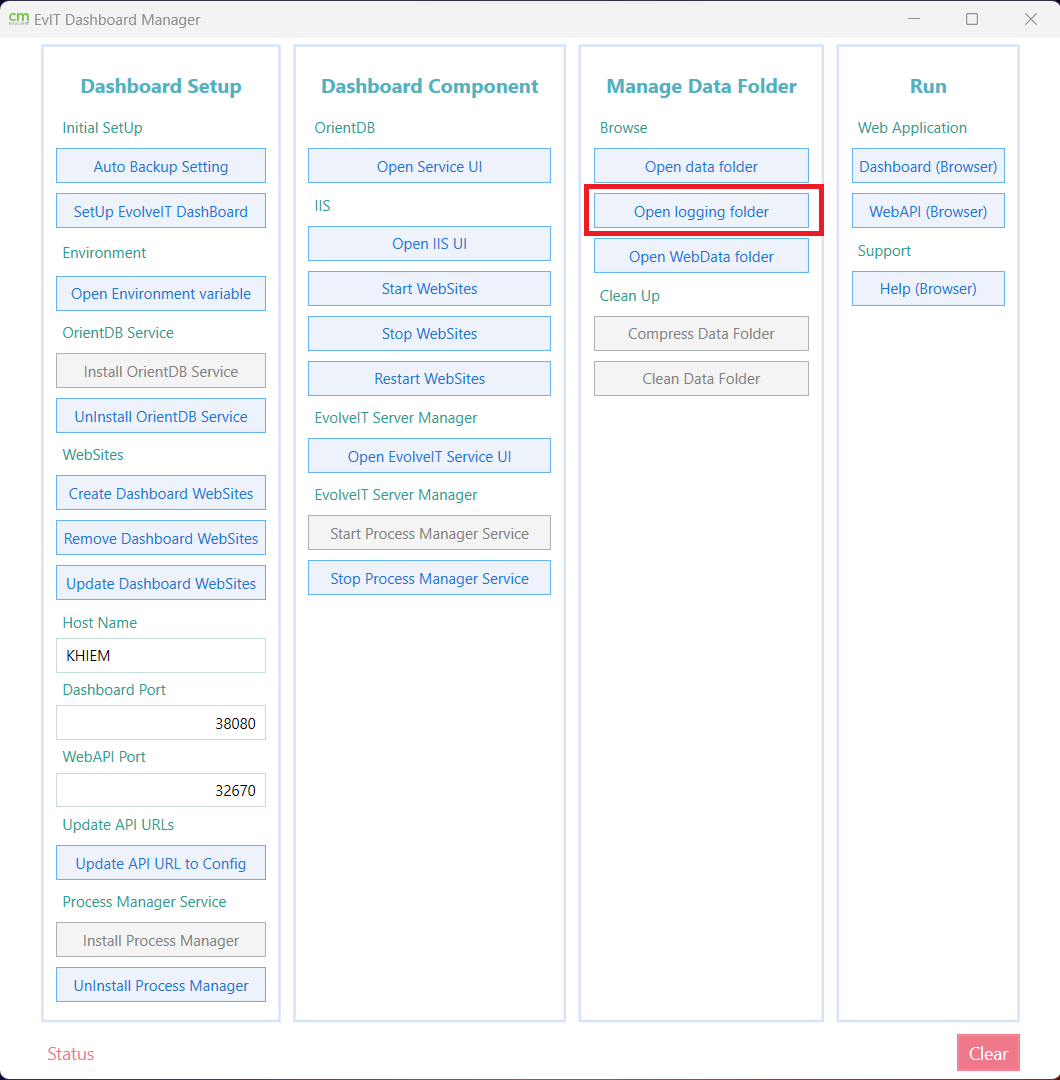Click the WebAPI Port field showing 32670
The width and height of the screenshot is (1060, 1080).
(160, 790)
